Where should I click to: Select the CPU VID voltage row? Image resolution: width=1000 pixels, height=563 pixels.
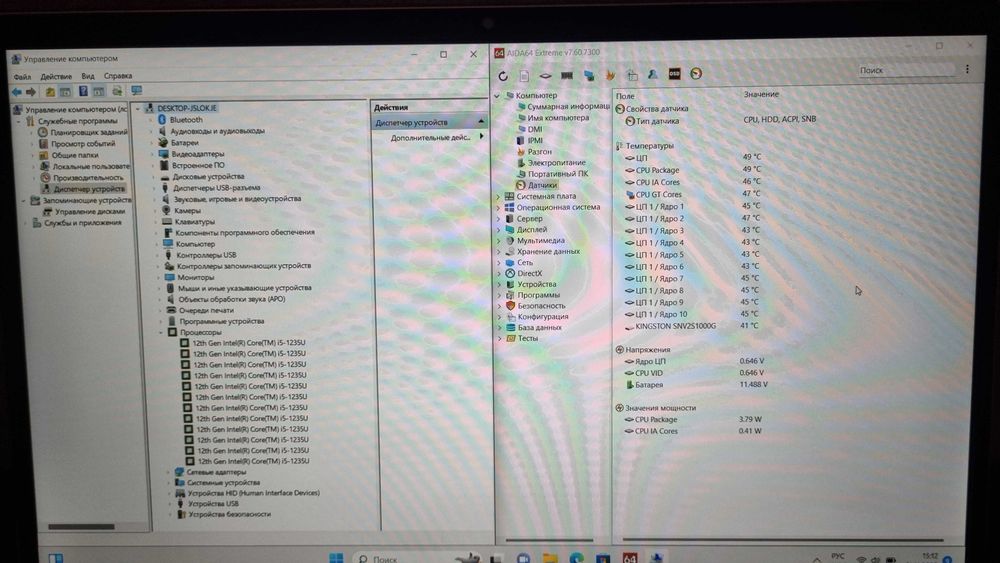tap(695, 373)
